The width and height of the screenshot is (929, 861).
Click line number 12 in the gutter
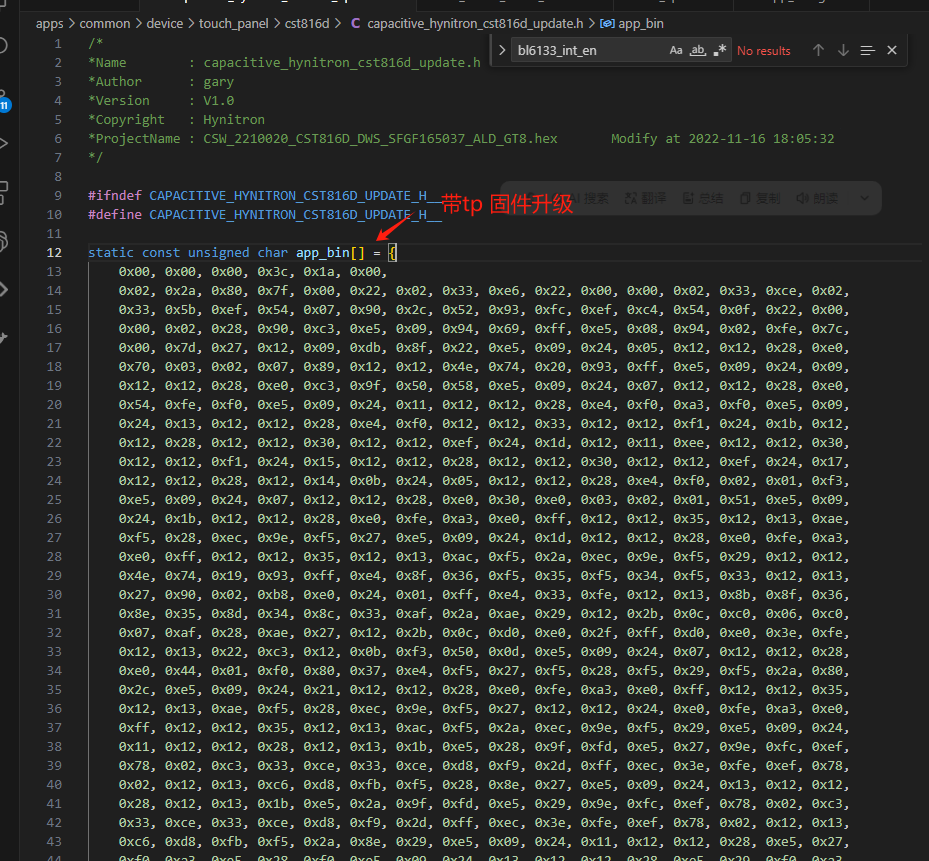54,252
